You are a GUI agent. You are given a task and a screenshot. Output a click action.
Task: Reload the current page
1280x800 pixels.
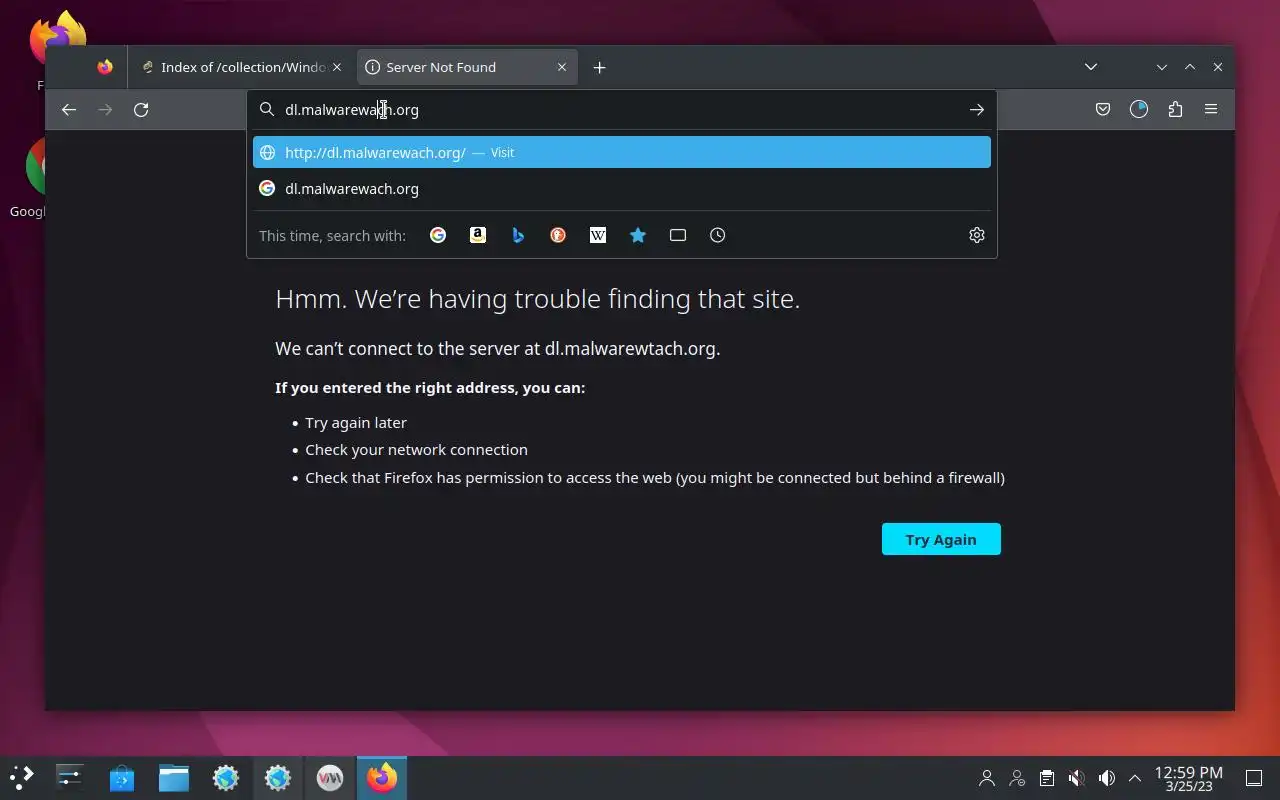[141, 110]
